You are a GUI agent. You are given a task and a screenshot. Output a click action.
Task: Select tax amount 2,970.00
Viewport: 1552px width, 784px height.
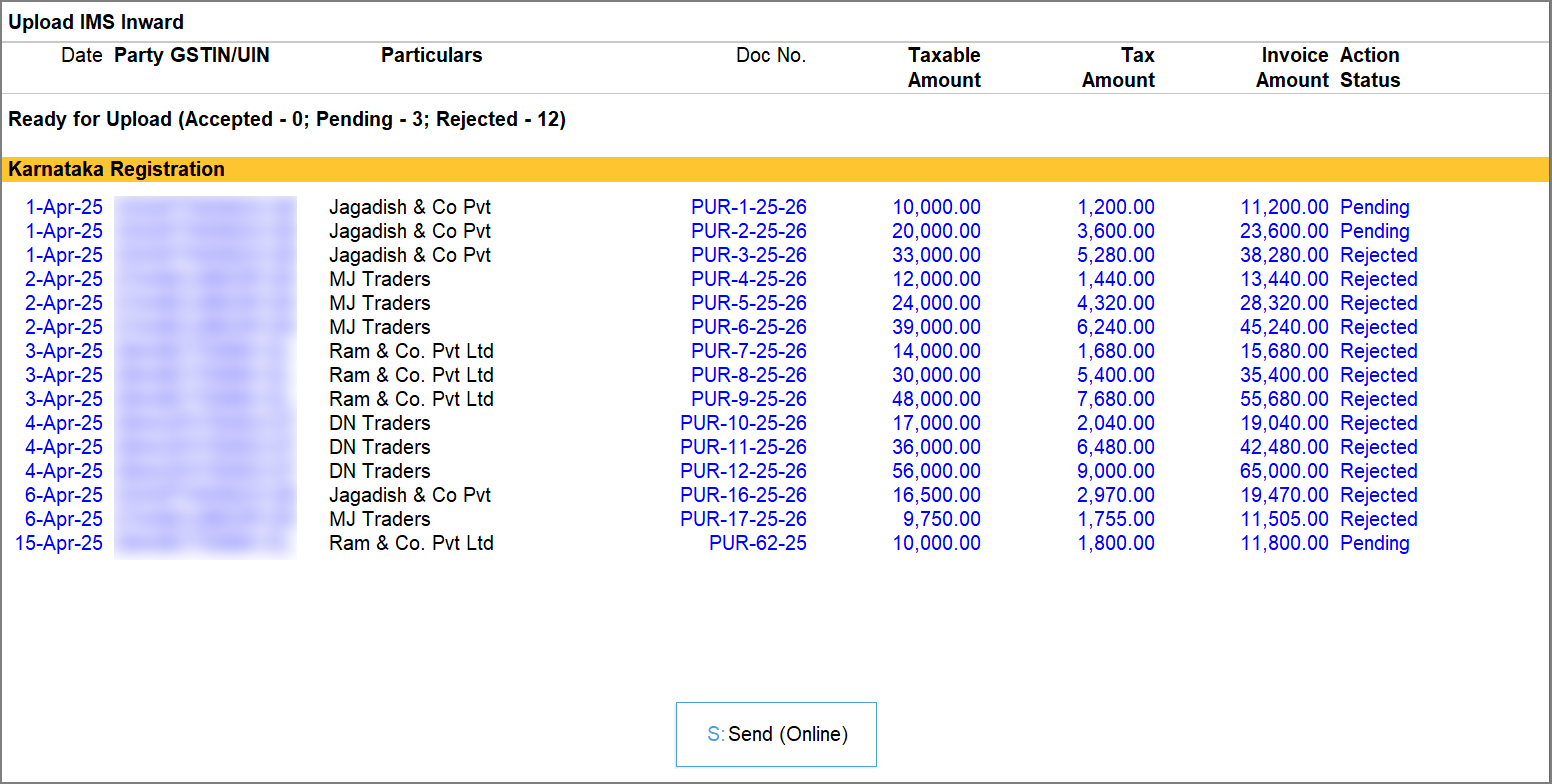click(x=1116, y=495)
